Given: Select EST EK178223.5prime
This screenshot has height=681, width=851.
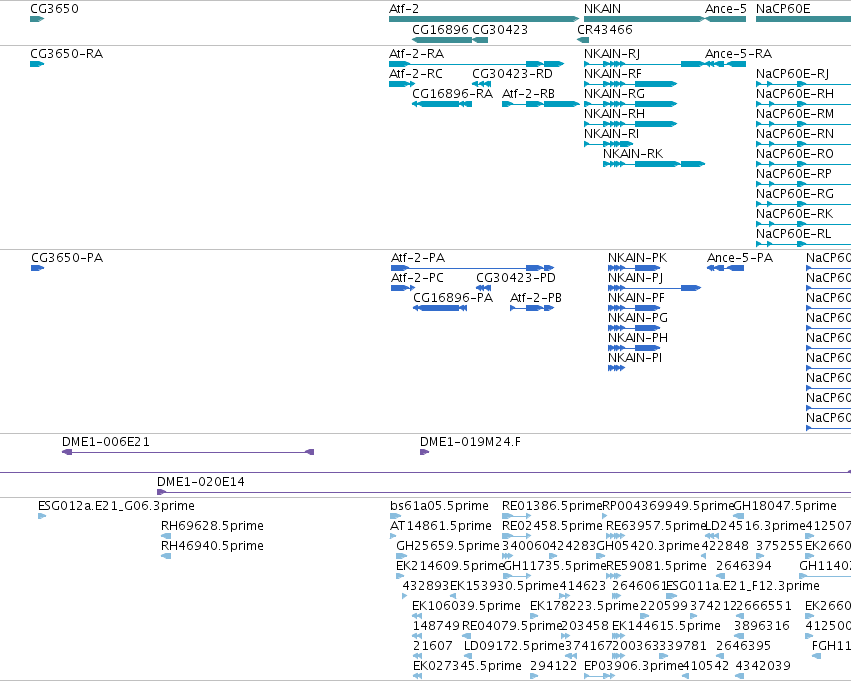Looking at the screenshot, I should tap(585, 606).
